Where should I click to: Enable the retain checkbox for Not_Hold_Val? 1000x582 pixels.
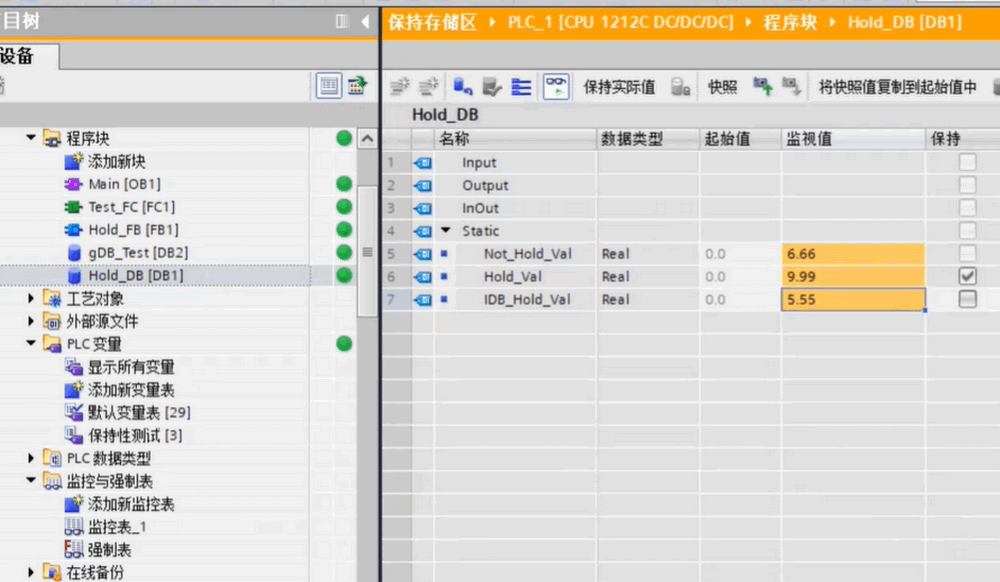coord(967,253)
